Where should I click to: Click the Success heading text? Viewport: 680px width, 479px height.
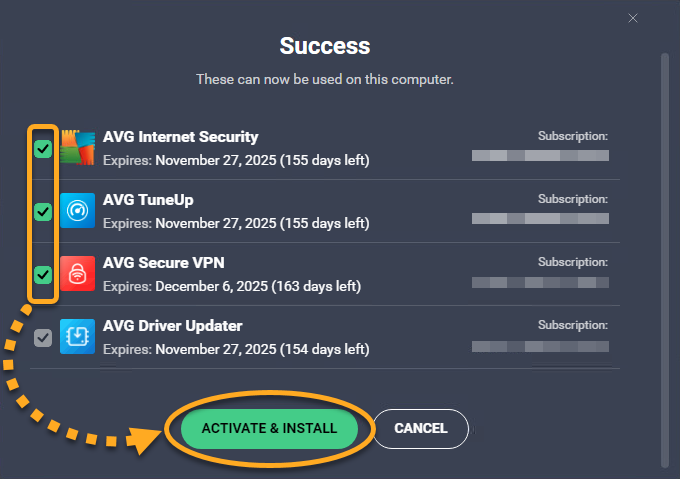point(325,46)
